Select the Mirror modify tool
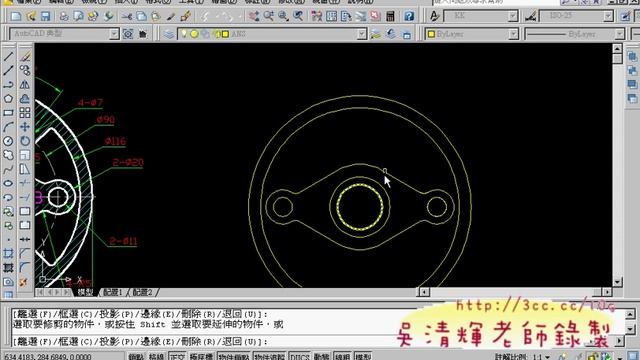The width and height of the screenshot is (640, 360). [25, 84]
